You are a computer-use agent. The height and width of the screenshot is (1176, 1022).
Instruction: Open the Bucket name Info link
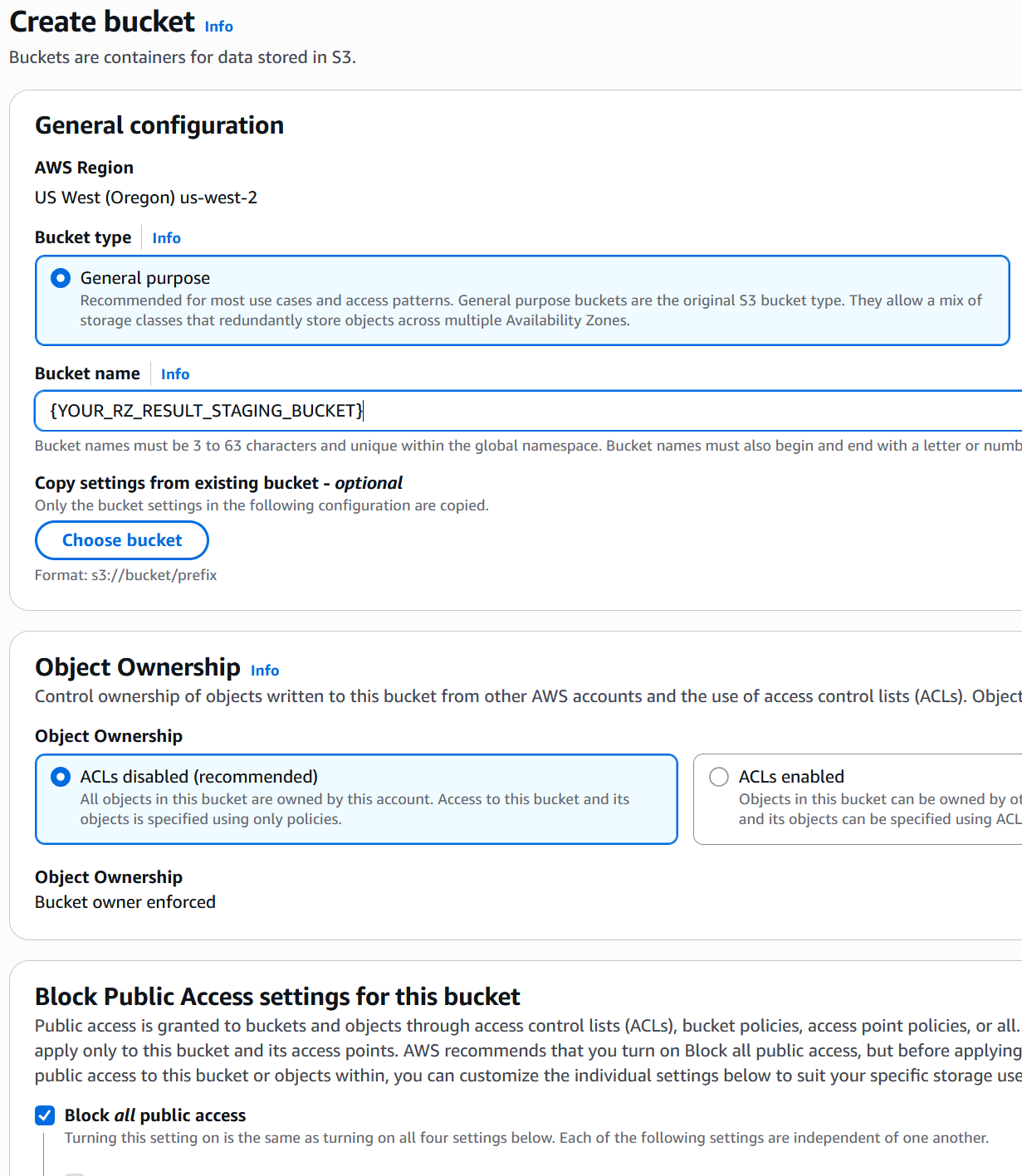(175, 374)
